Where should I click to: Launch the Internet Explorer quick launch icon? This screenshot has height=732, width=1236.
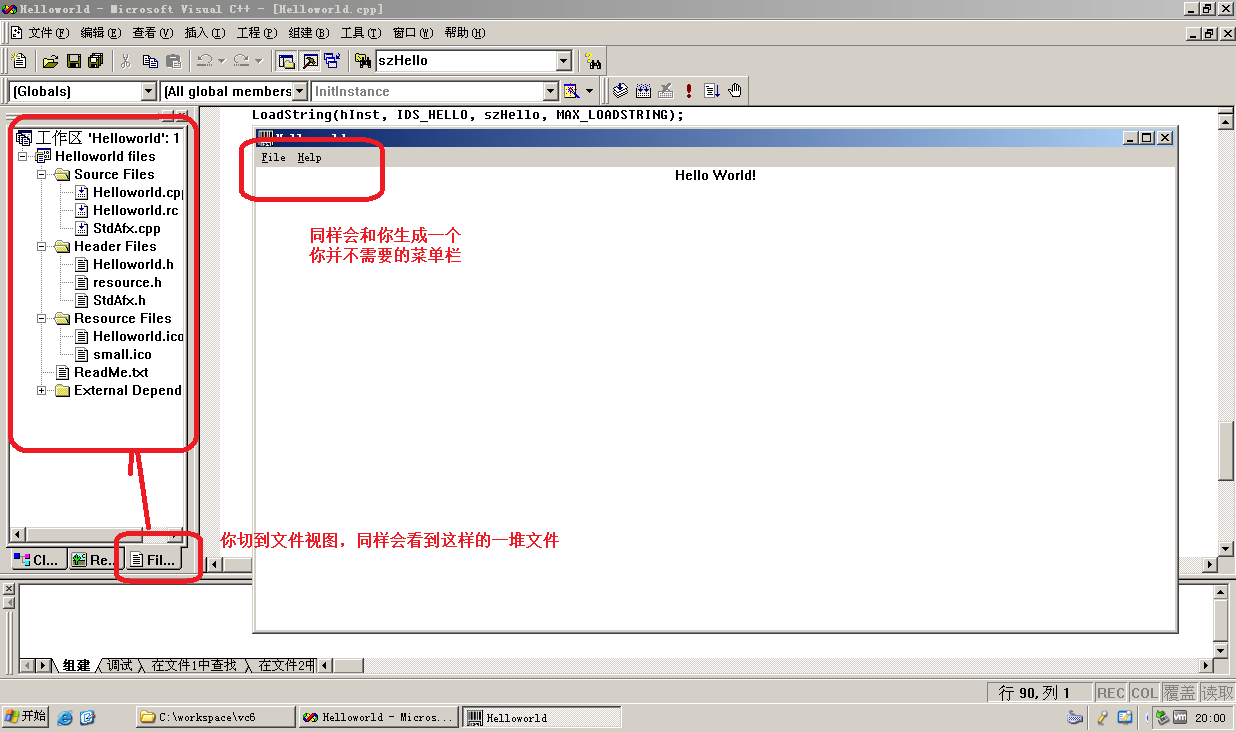[66, 717]
